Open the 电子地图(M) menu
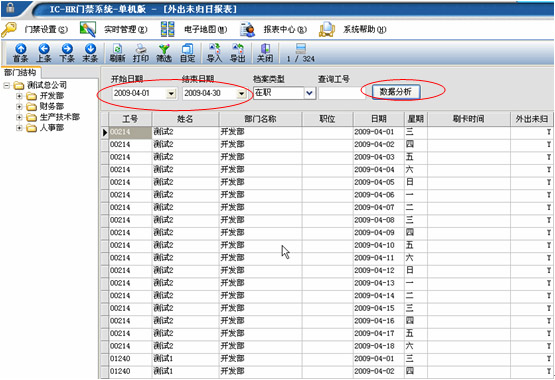Screen dimensions: 555x380 coord(206,29)
